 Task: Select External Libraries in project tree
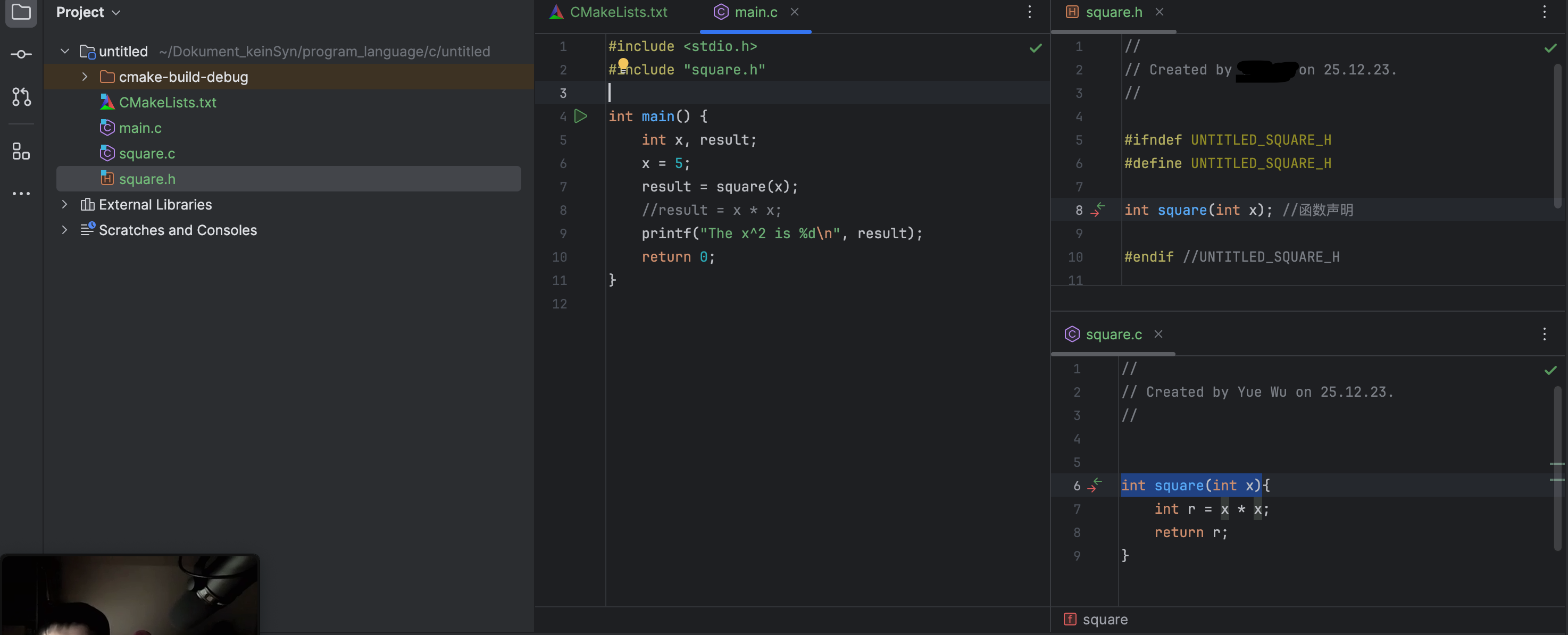(x=155, y=205)
